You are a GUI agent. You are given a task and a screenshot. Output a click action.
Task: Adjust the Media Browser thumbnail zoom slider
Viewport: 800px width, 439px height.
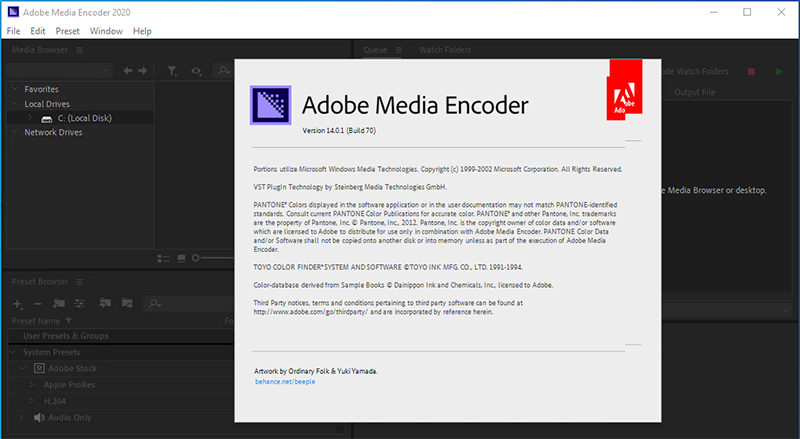(x=195, y=258)
